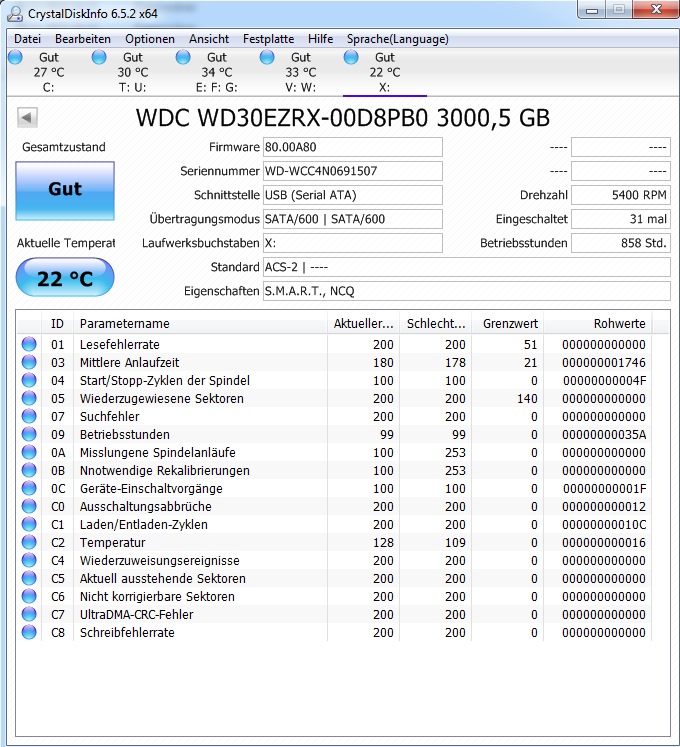Select the C: drive tab at 27 °C
This screenshot has height=747, width=680.
[48, 72]
